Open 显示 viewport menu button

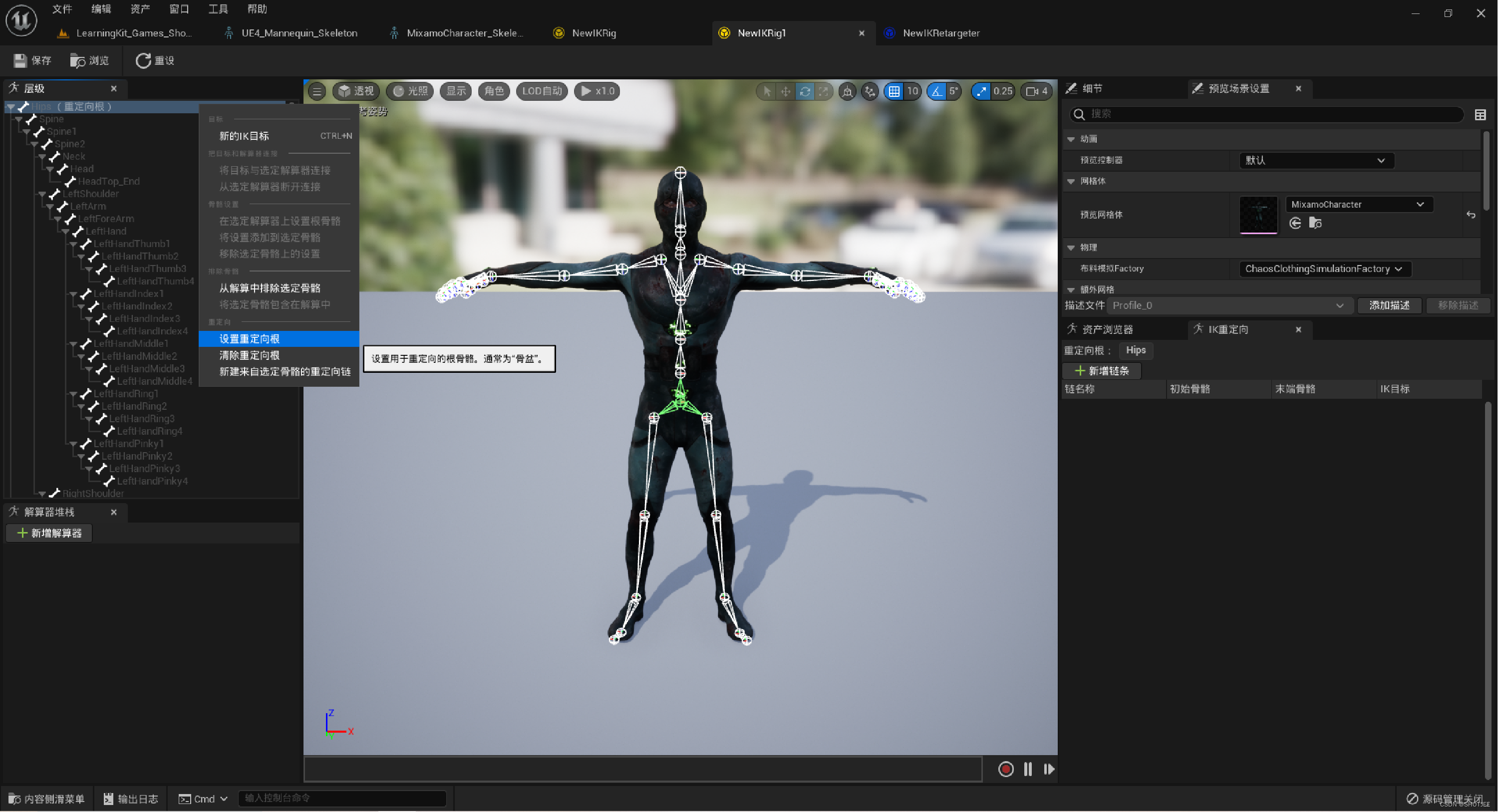coord(455,91)
